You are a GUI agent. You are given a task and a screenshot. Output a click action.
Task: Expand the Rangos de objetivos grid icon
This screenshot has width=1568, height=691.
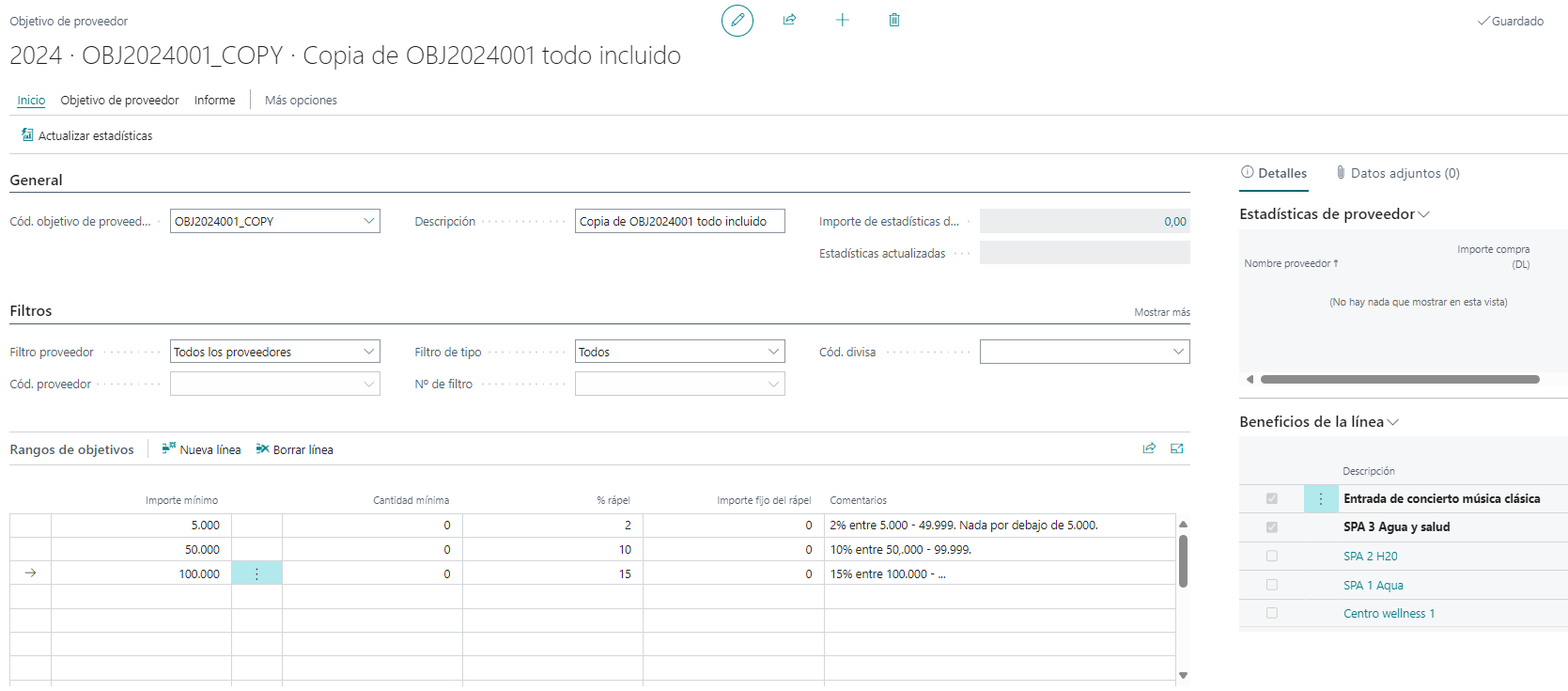pos(1177,448)
